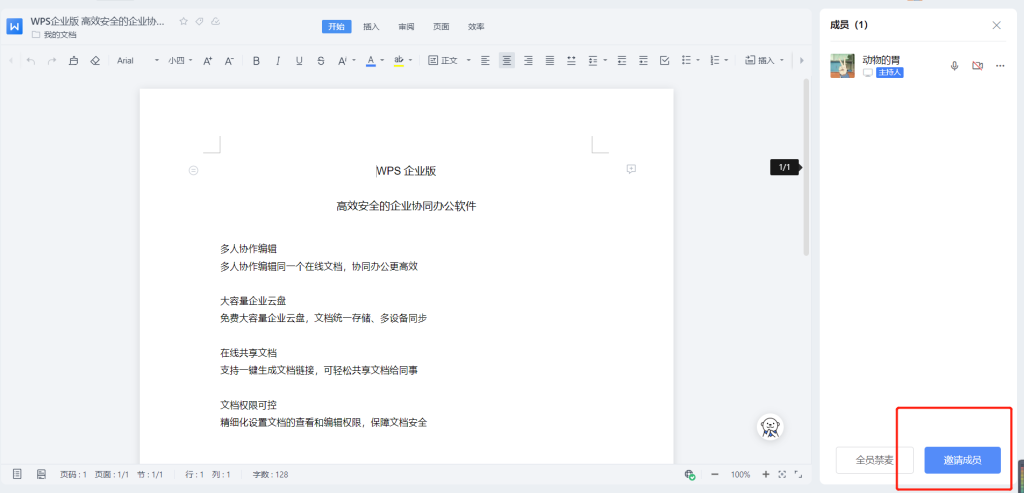Click the increase indent icon
This screenshot has height=493, width=1024.
coord(643,61)
